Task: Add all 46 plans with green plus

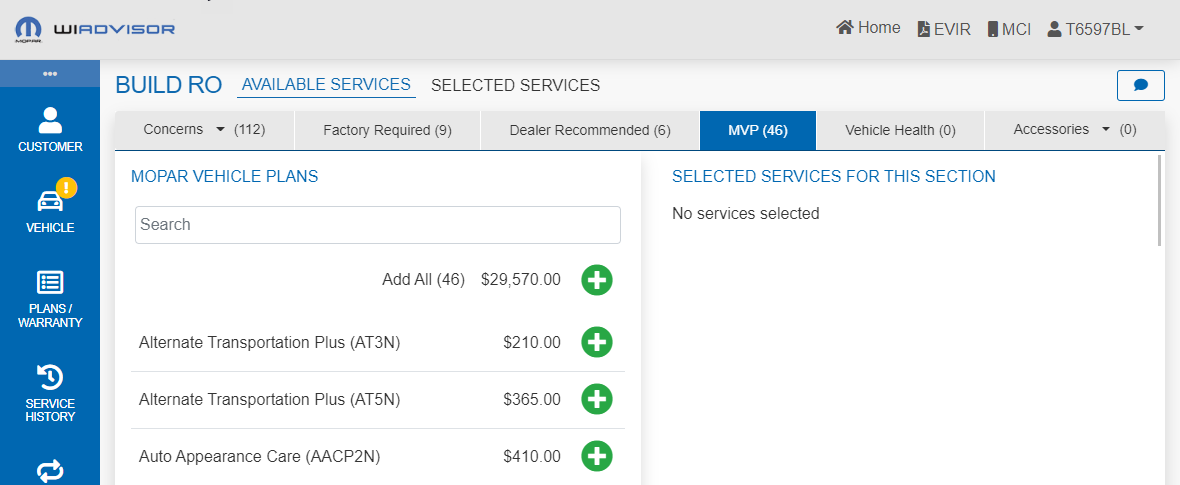Action: click(x=597, y=280)
